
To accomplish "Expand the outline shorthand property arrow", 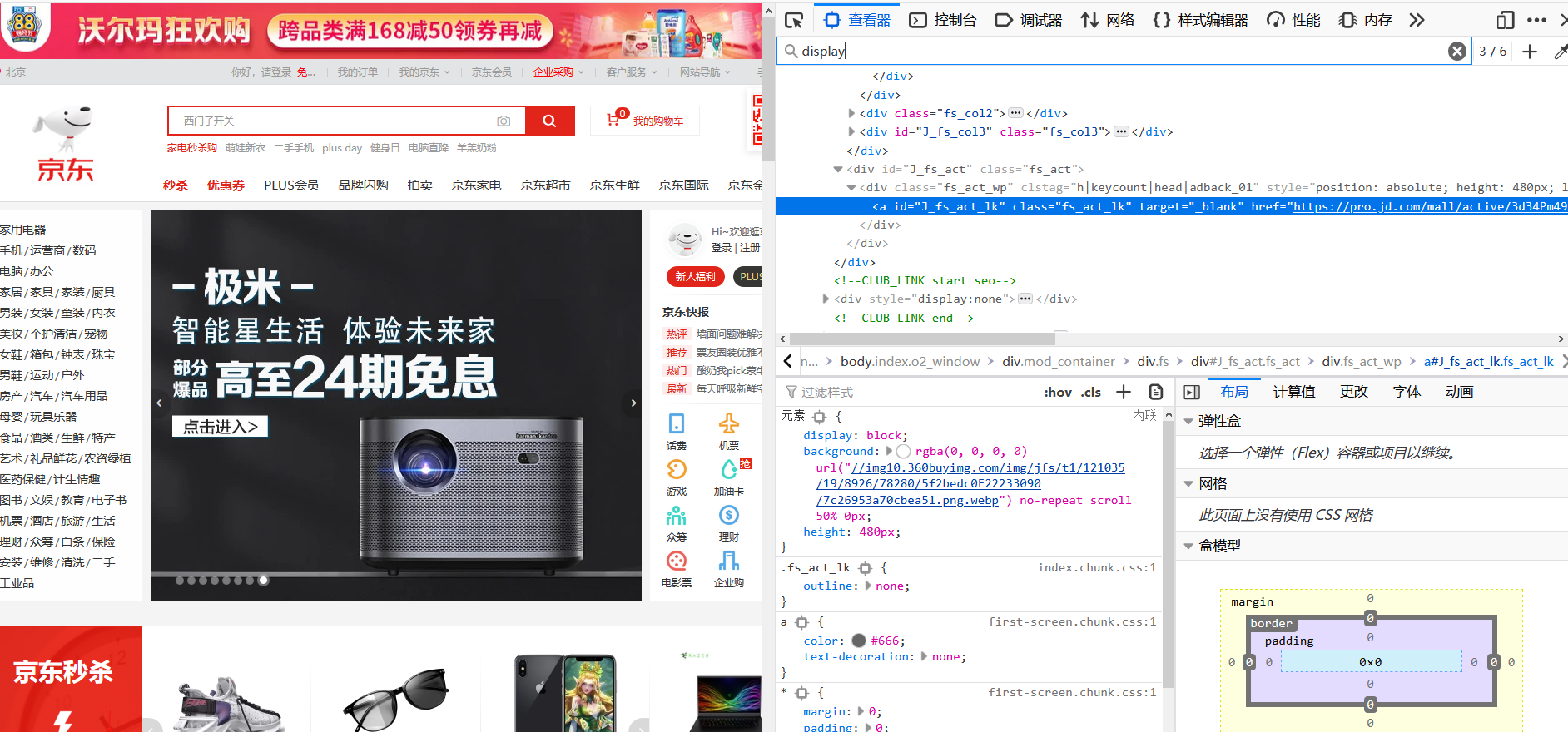I will point(869,586).
